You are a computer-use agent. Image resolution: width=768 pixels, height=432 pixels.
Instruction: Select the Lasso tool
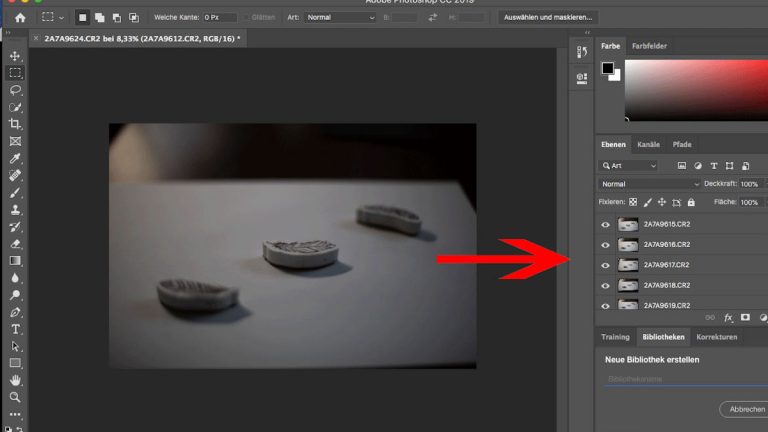(15, 90)
